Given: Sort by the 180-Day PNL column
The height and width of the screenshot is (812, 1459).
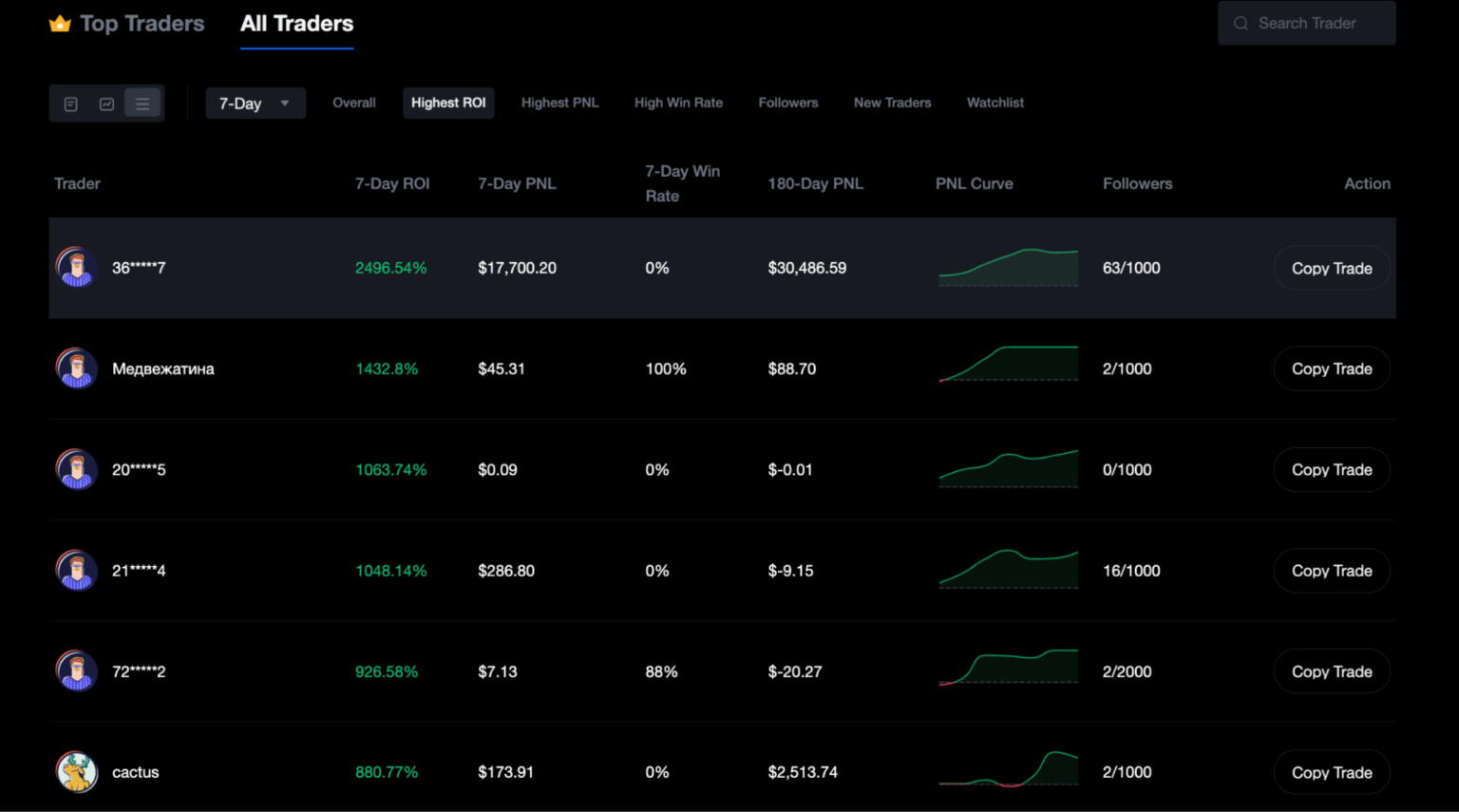Looking at the screenshot, I should pyautogui.click(x=815, y=183).
